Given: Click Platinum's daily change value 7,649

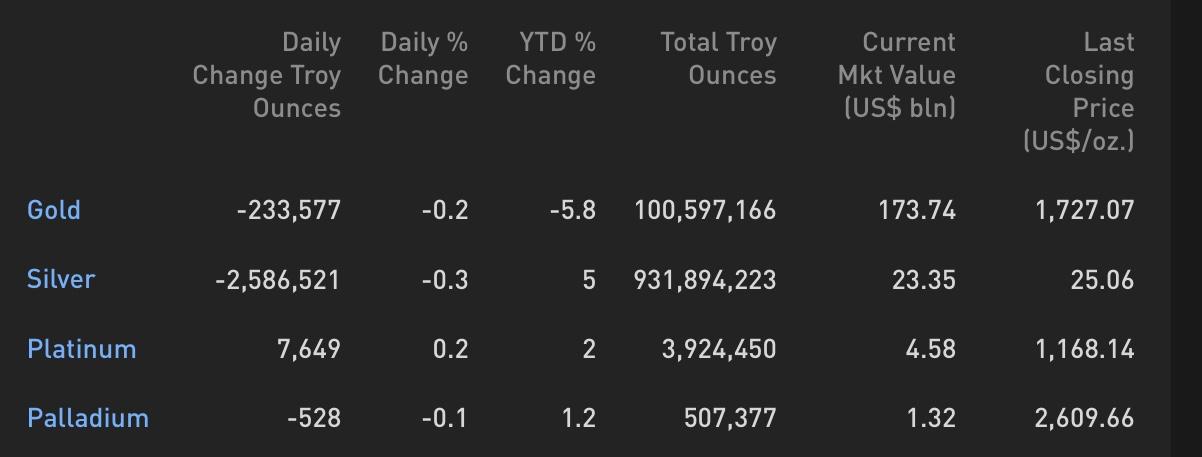Looking at the screenshot, I should (309, 349).
